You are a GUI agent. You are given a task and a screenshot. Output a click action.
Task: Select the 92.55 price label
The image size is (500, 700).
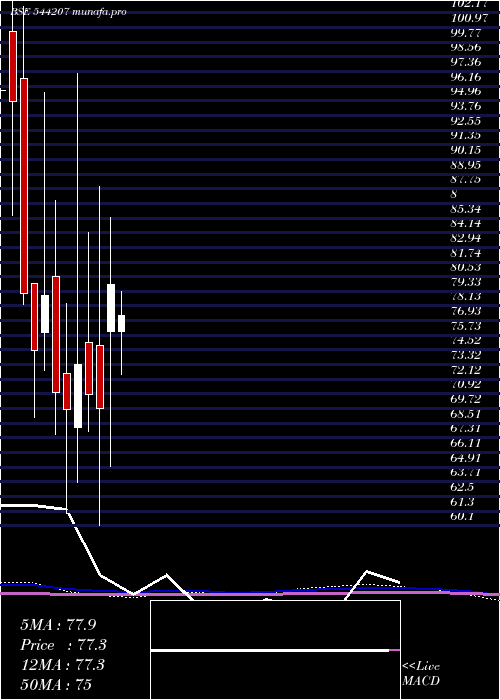(x=466, y=121)
